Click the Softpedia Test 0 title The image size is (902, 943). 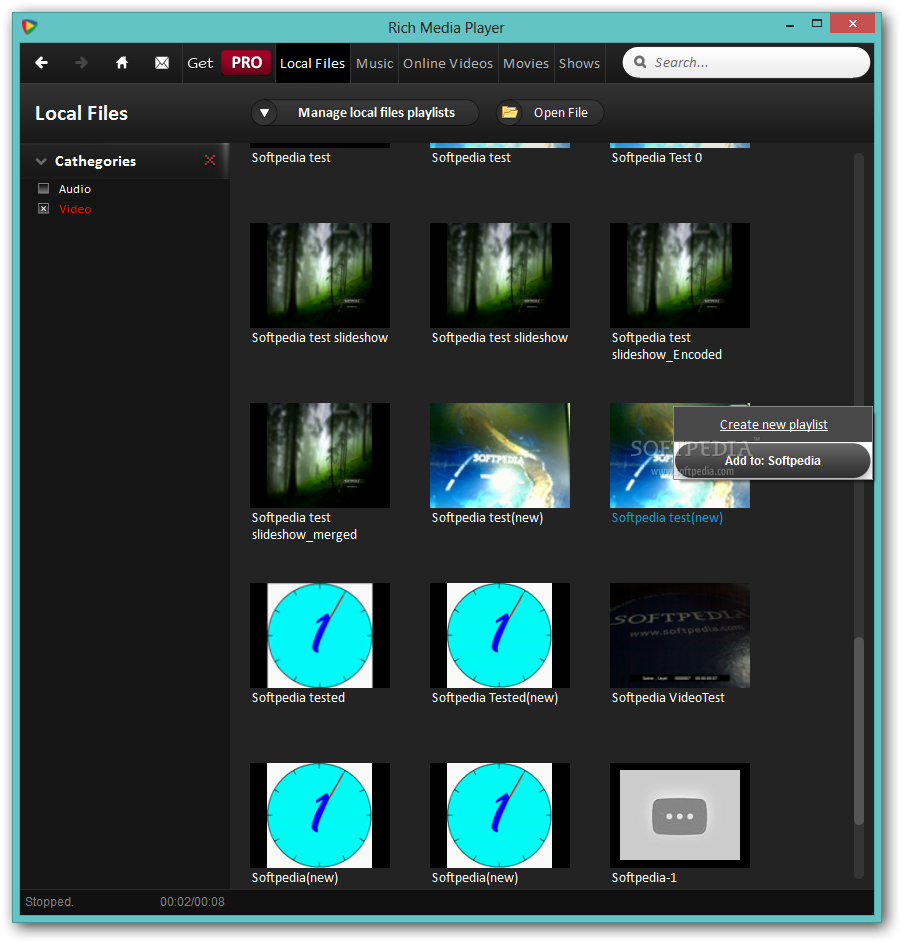[x=657, y=158]
